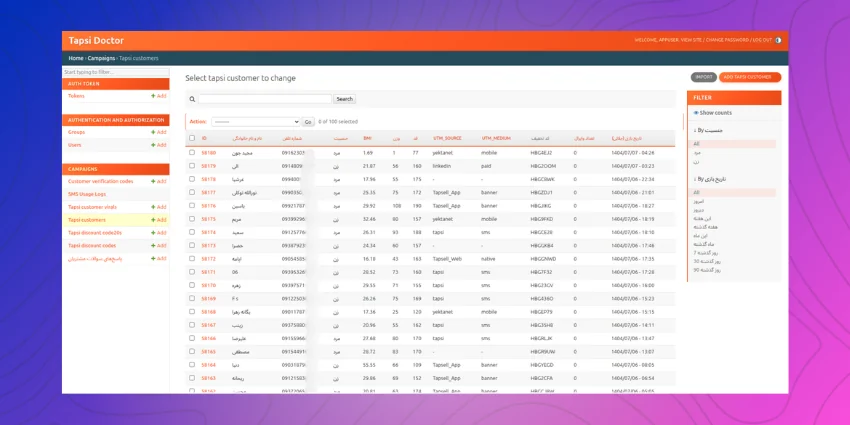The height and width of the screenshot is (425, 850).
Task: Click Add next to Tapsi customers
Action: tap(159, 220)
